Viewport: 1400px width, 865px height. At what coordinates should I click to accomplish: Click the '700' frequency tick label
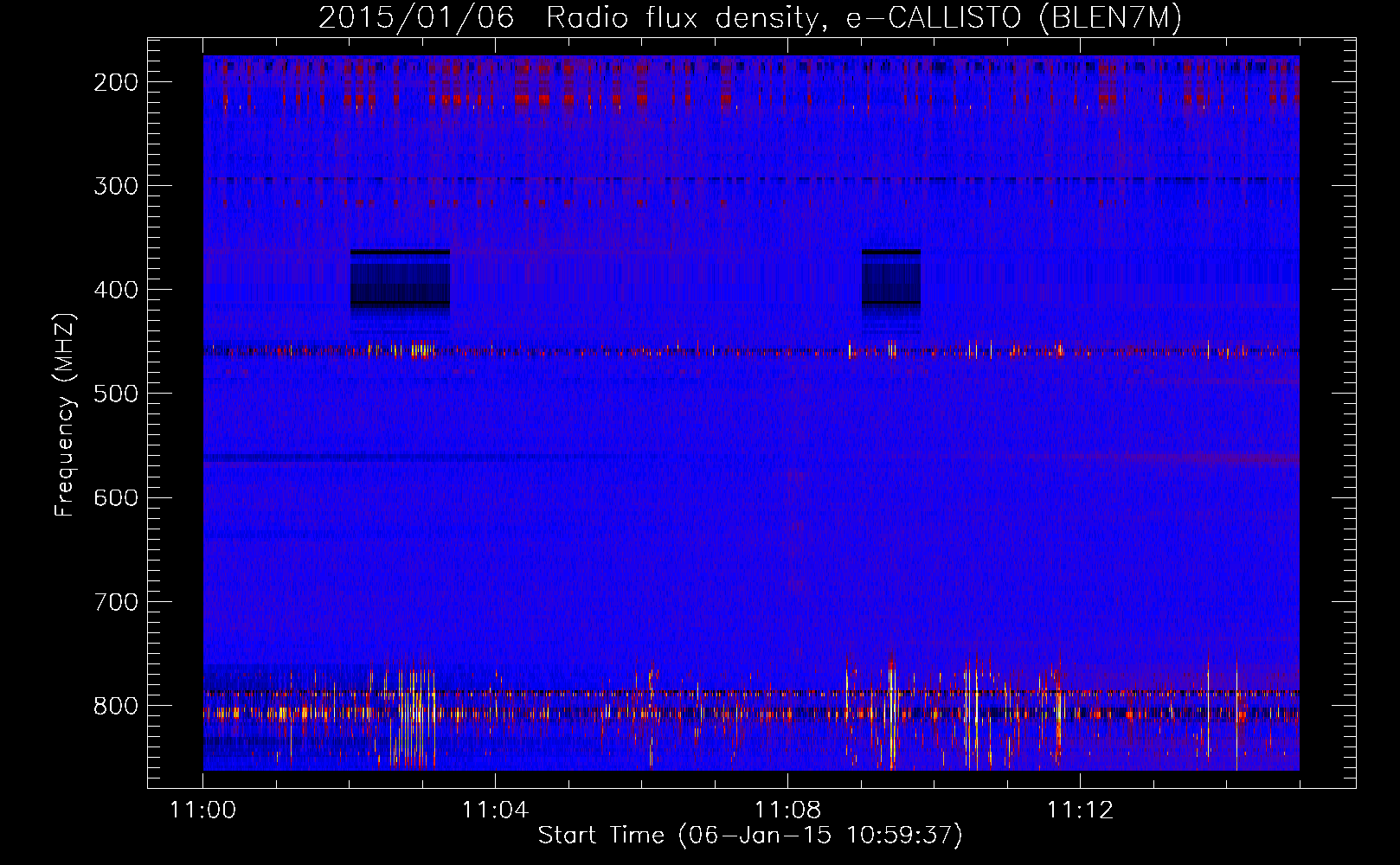[x=116, y=601]
